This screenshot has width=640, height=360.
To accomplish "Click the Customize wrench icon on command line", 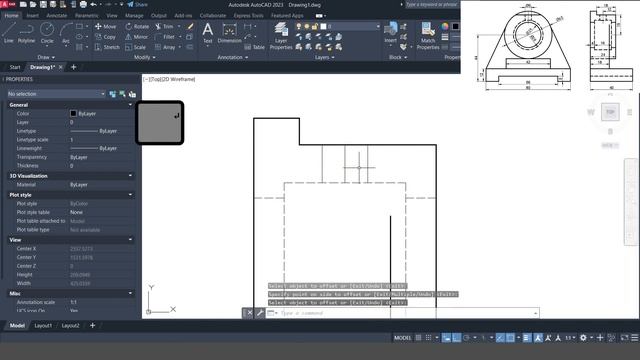I will [259, 313].
